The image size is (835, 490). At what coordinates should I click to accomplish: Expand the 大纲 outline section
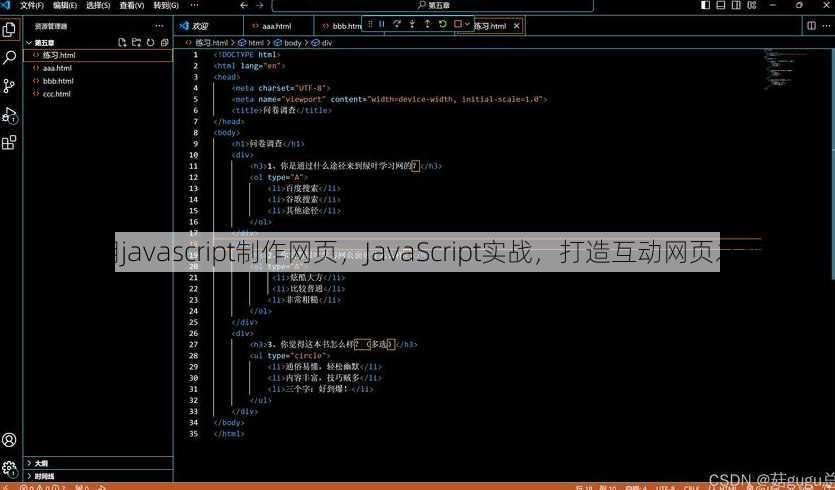pos(99,463)
